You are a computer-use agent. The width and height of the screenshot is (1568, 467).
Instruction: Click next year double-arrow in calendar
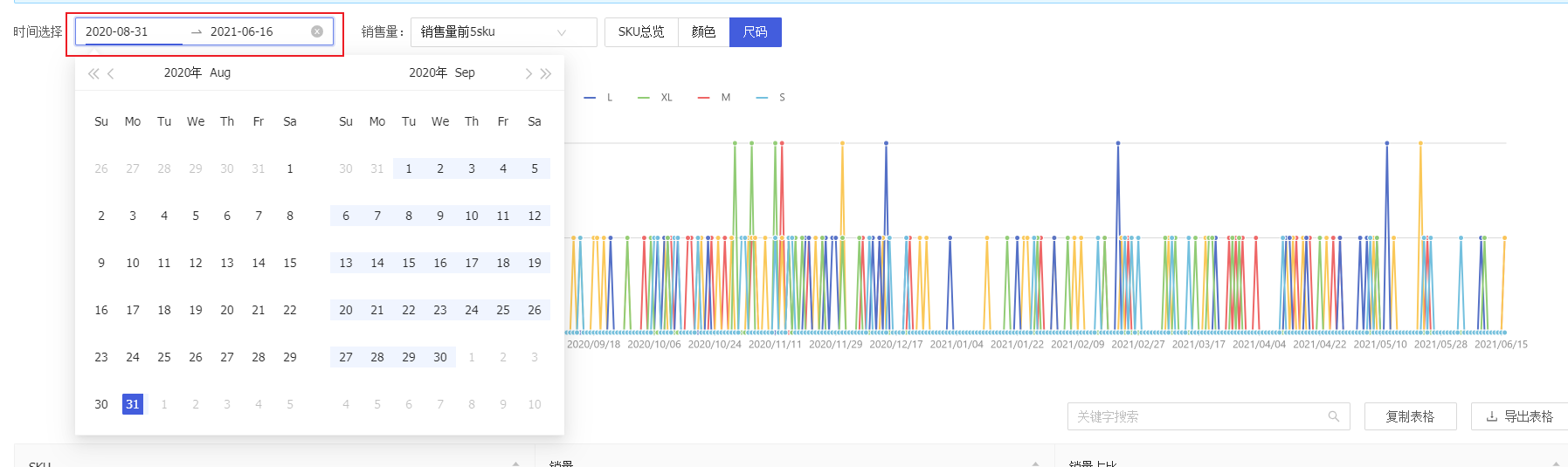(x=546, y=74)
